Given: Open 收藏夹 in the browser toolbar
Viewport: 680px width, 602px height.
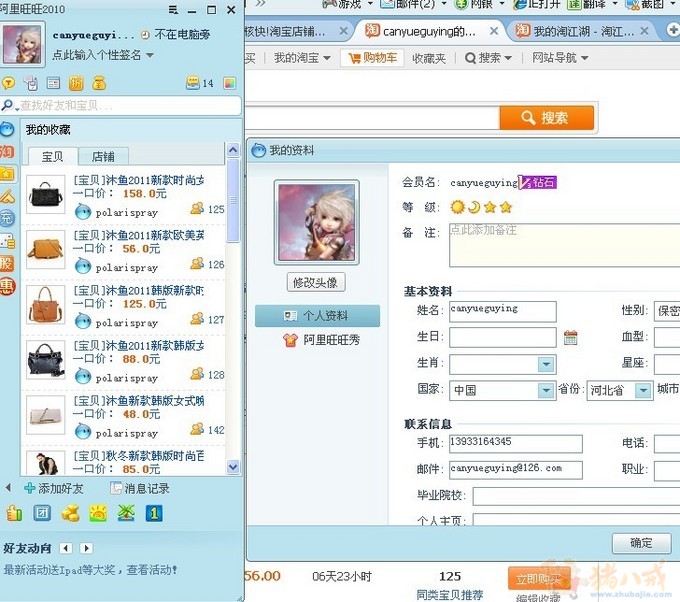Looking at the screenshot, I should tap(429, 58).
